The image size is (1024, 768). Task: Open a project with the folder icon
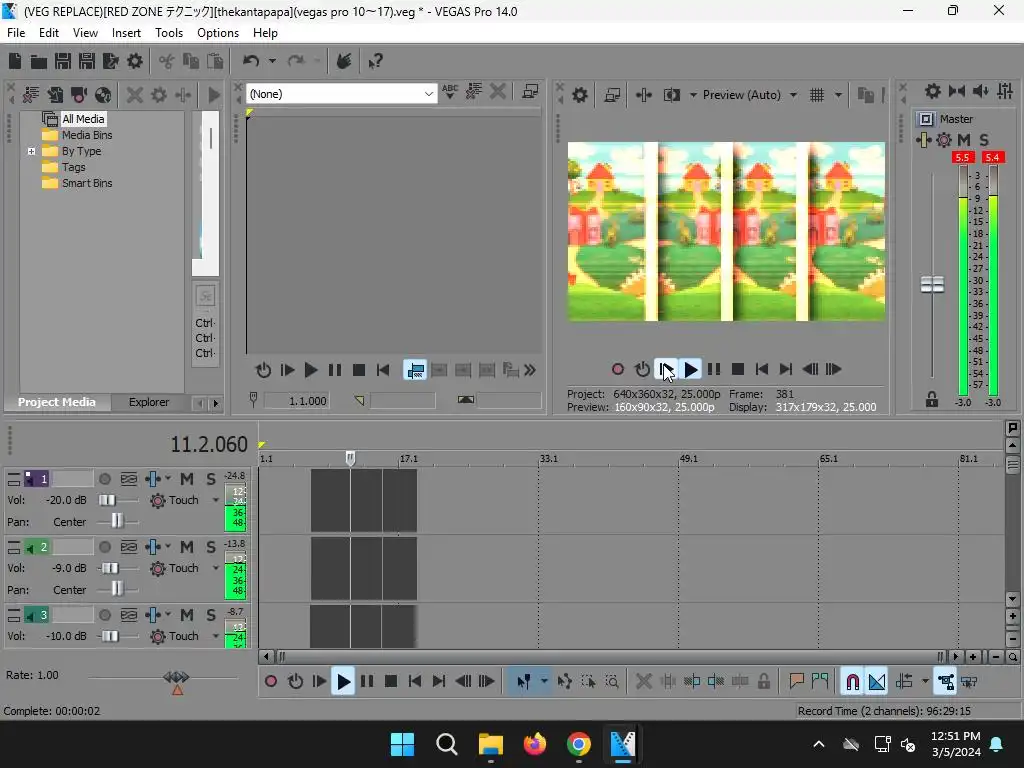tap(39, 61)
